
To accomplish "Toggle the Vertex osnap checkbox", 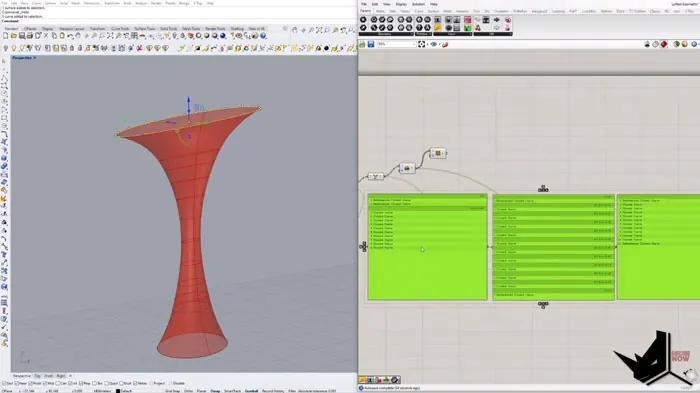I will click(x=135, y=383).
